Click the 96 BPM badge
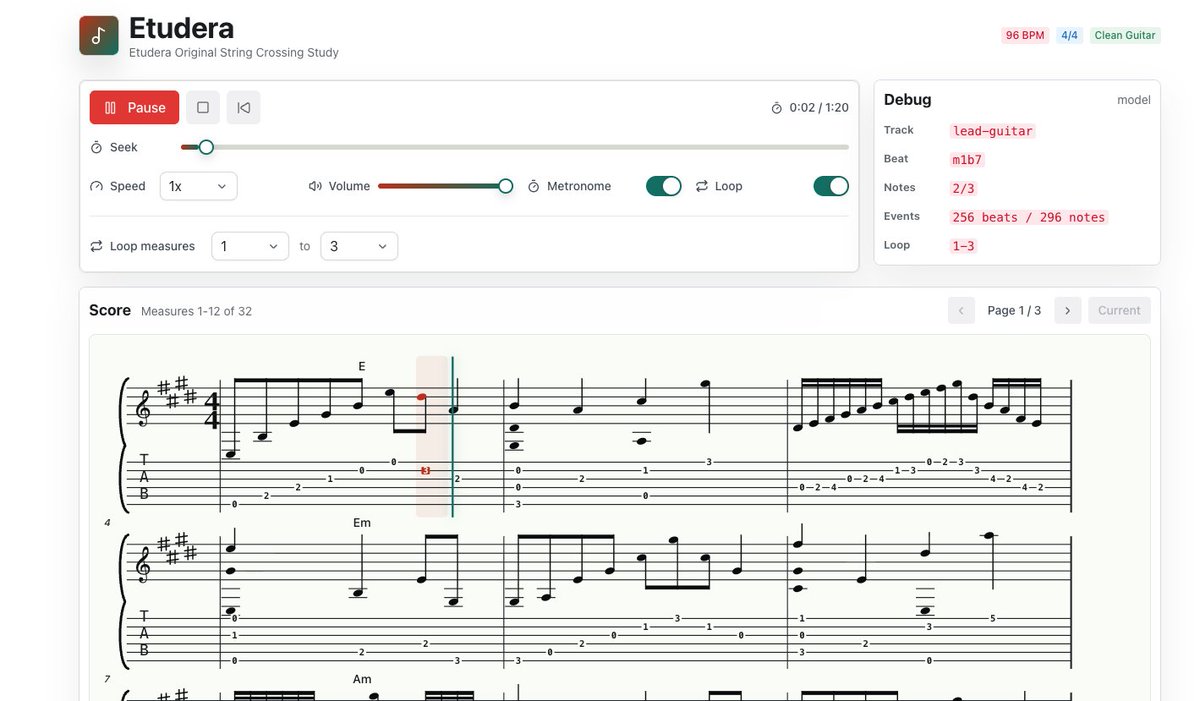 click(1025, 35)
